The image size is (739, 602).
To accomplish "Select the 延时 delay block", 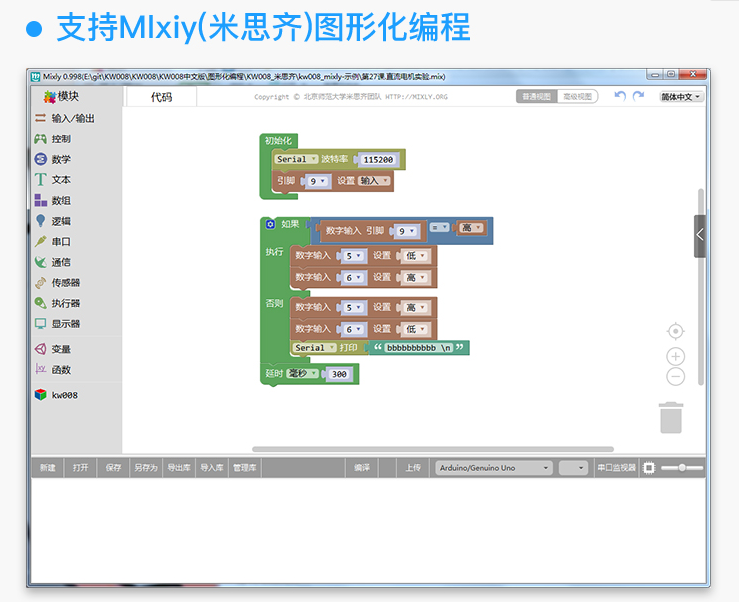I will pyautogui.click(x=310, y=374).
